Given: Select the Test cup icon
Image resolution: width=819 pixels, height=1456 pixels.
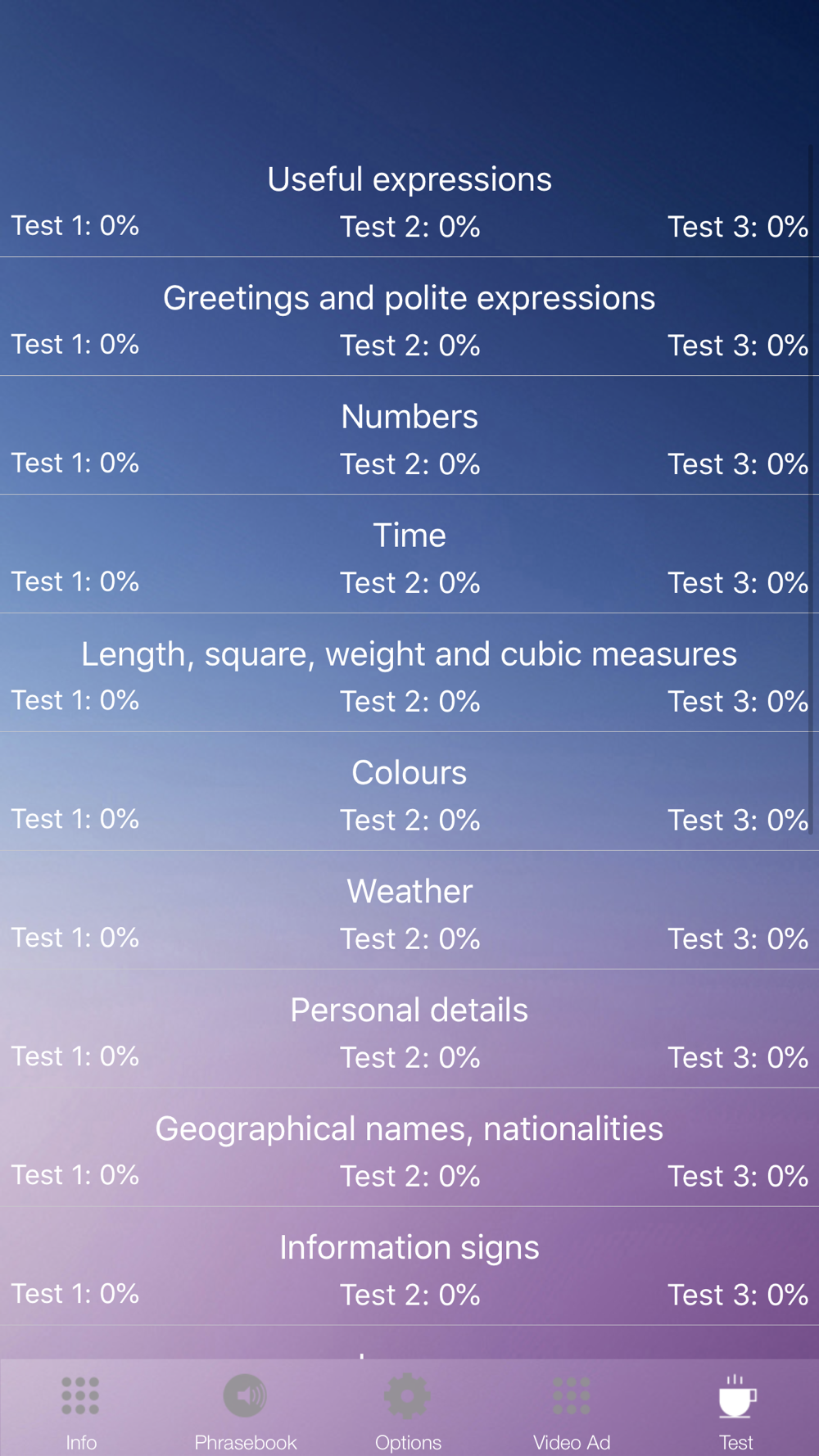Looking at the screenshot, I should (x=736, y=1395).
